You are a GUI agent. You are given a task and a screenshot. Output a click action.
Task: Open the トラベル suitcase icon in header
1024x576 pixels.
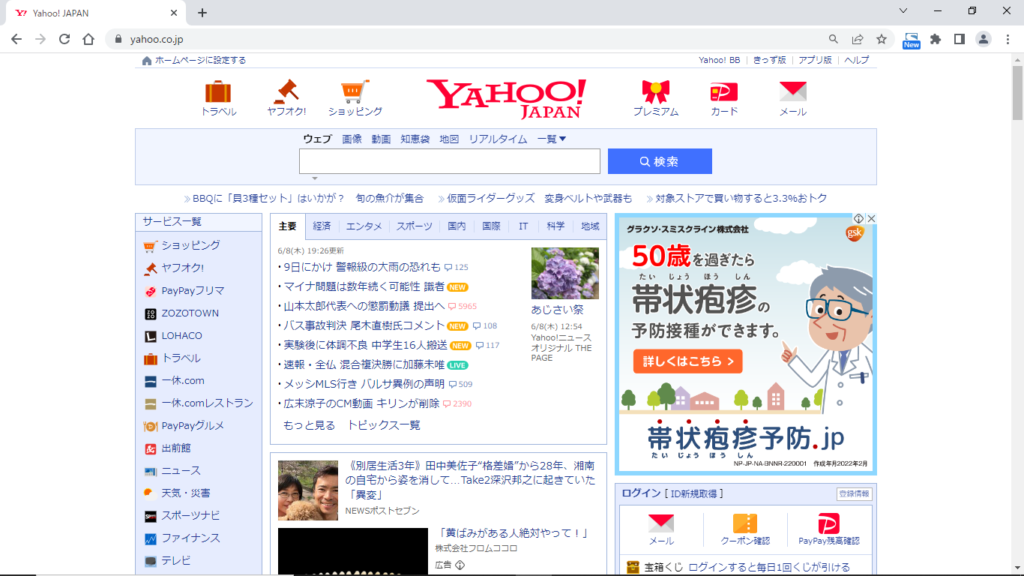pos(218,92)
